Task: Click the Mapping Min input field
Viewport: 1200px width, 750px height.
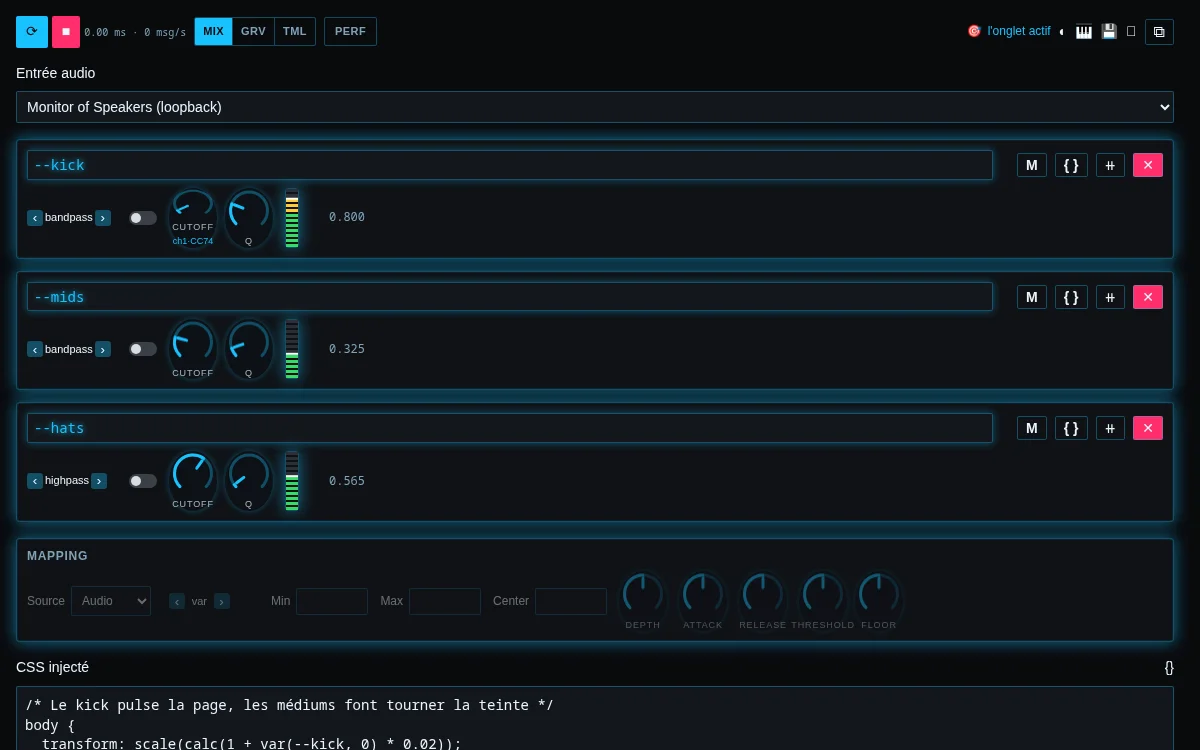Action: [x=332, y=601]
